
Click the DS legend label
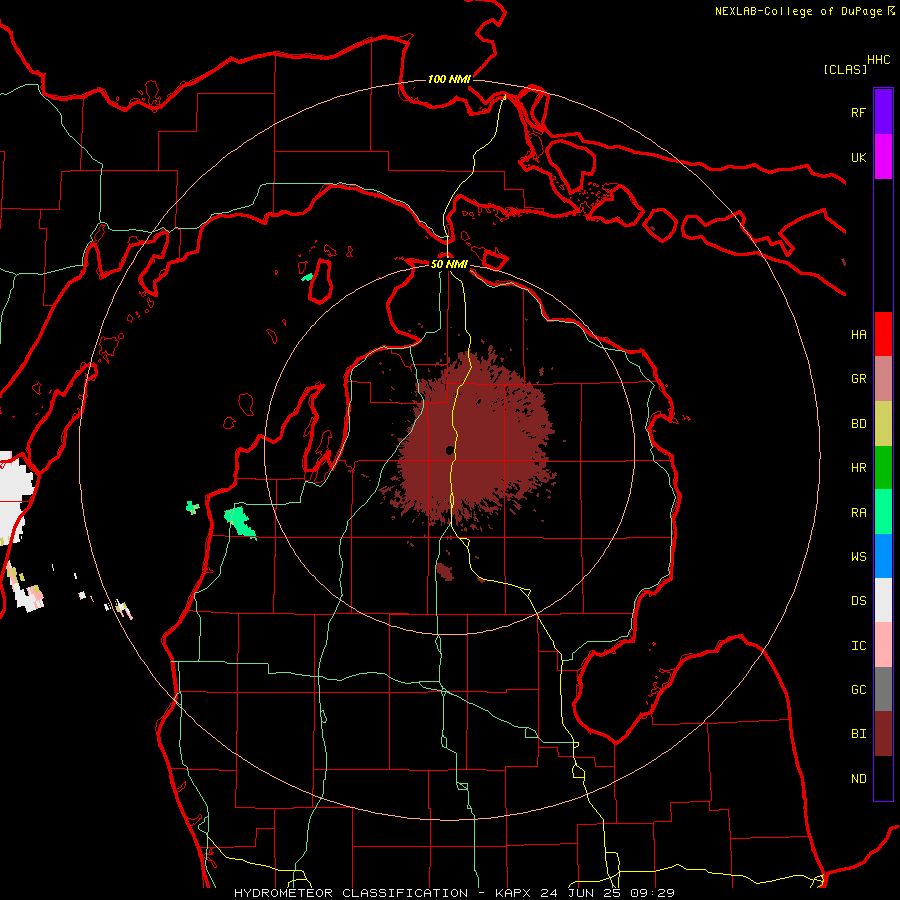coord(858,601)
